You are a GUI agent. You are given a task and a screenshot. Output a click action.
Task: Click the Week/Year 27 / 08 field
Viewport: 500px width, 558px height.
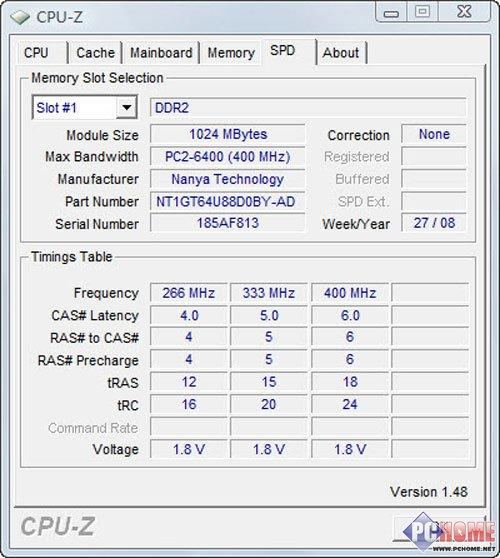(x=433, y=223)
